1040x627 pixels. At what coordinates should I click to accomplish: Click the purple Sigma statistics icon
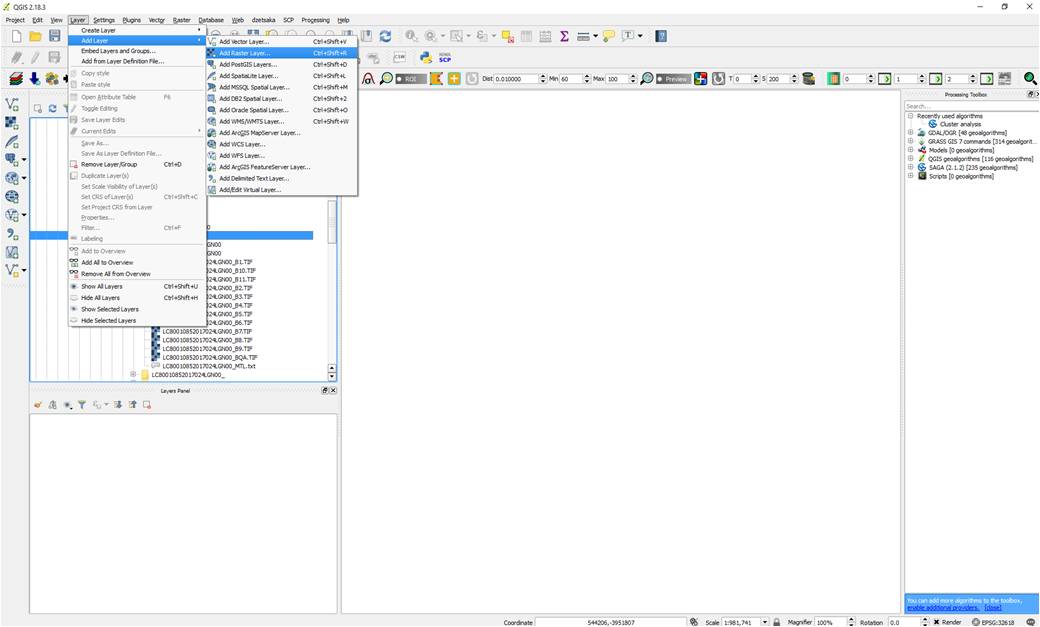point(564,36)
